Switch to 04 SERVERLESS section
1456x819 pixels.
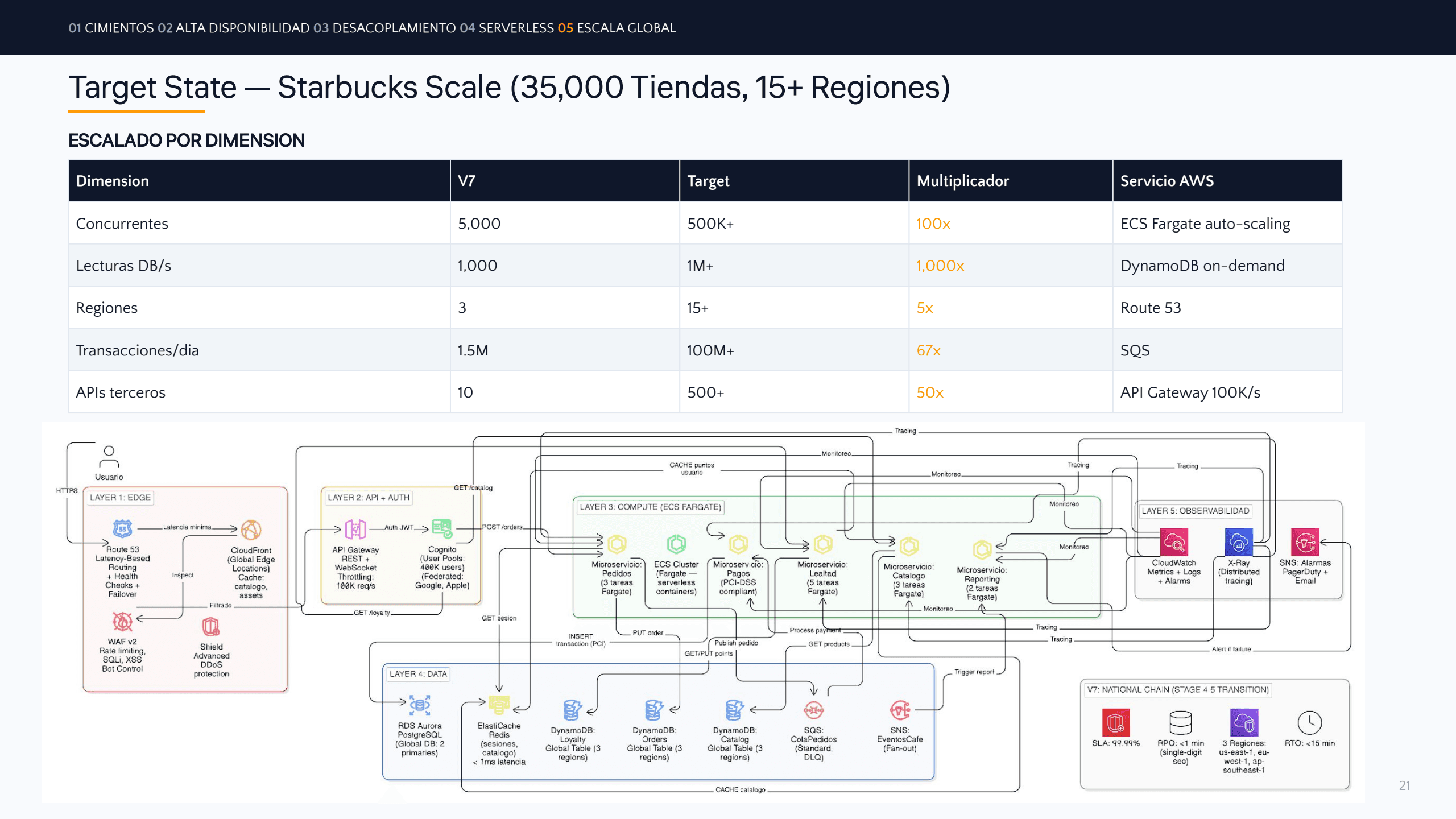(507, 28)
